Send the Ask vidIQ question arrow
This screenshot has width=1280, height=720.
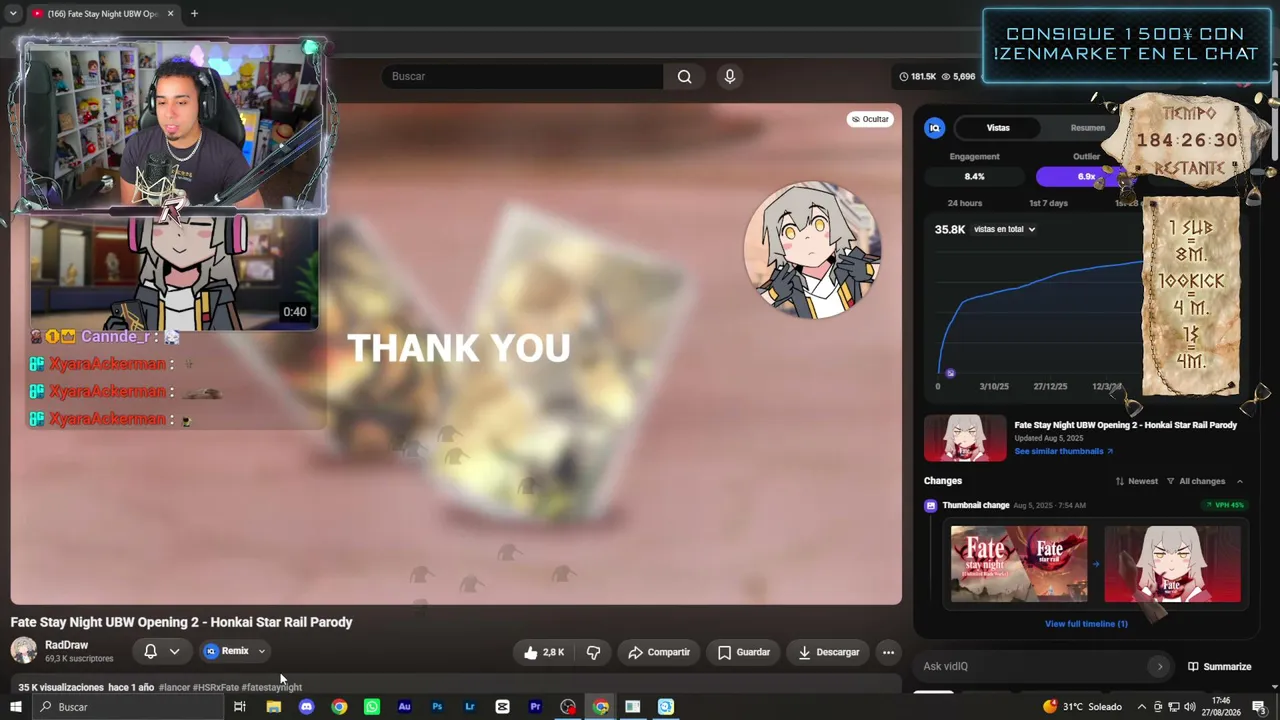click(1160, 666)
